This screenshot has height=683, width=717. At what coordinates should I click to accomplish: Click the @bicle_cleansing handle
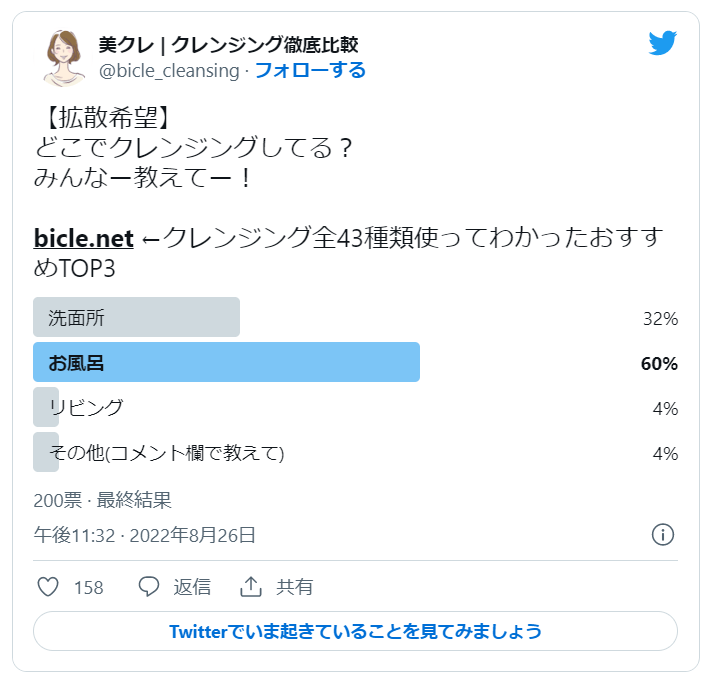click(x=169, y=71)
